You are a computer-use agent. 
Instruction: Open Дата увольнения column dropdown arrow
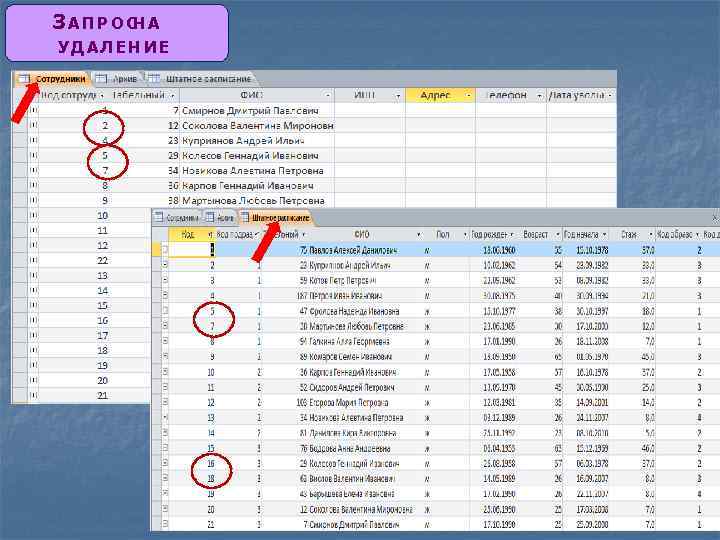click(x=610, y=96)
